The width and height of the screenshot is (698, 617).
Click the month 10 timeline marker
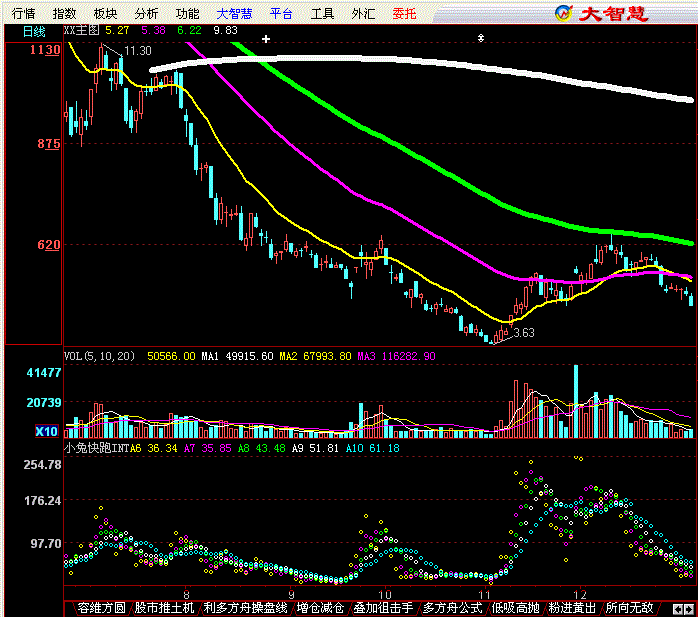(385, 594)
